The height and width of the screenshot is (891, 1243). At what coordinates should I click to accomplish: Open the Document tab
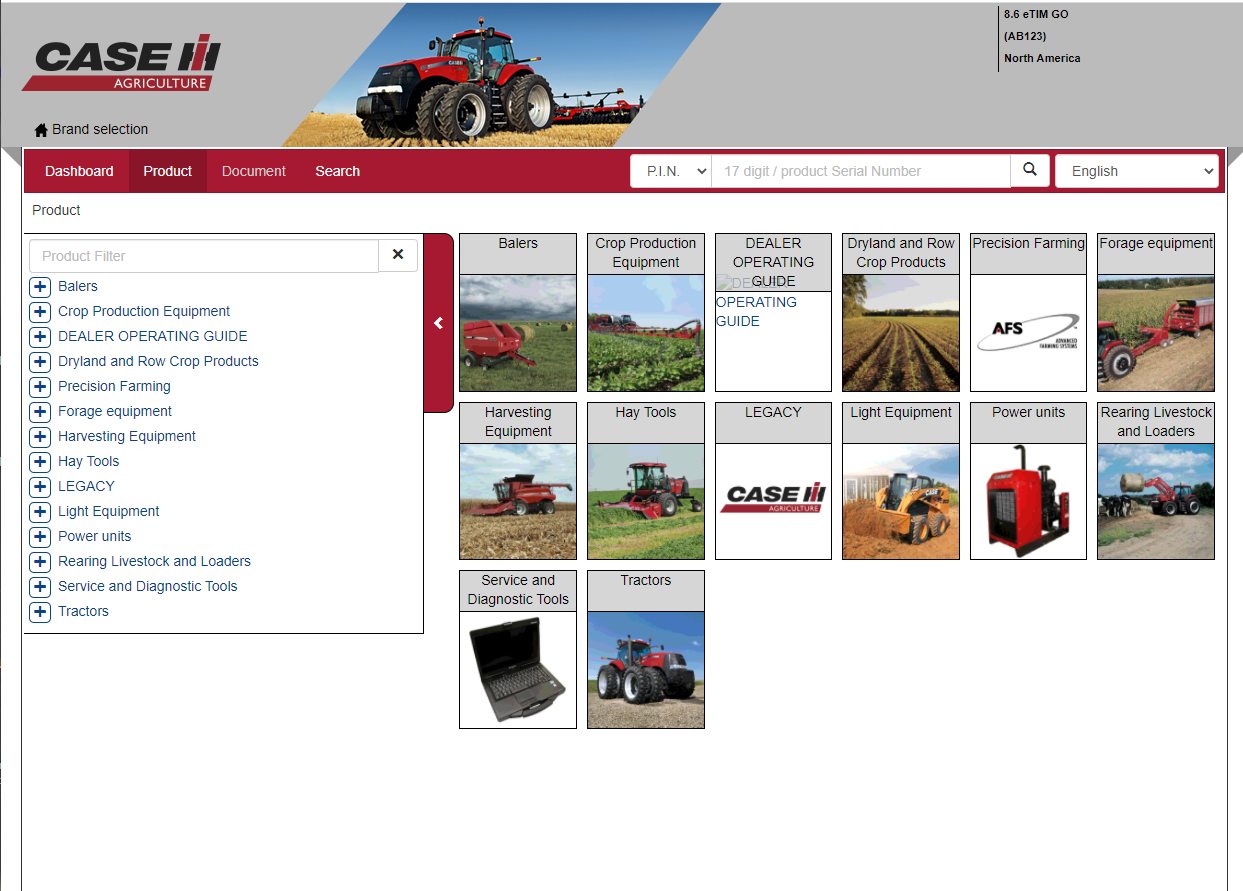point(254,171)
